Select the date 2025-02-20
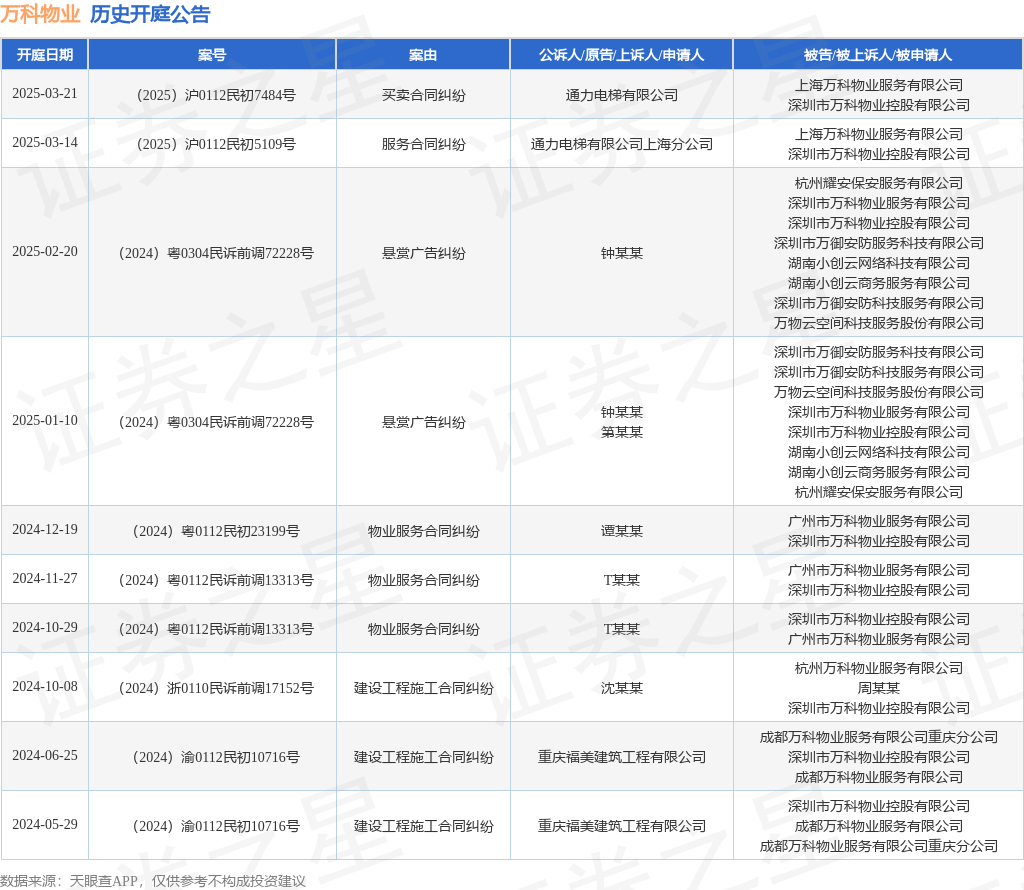This screenshot has height=890, width=1024. tap(44, 251)
